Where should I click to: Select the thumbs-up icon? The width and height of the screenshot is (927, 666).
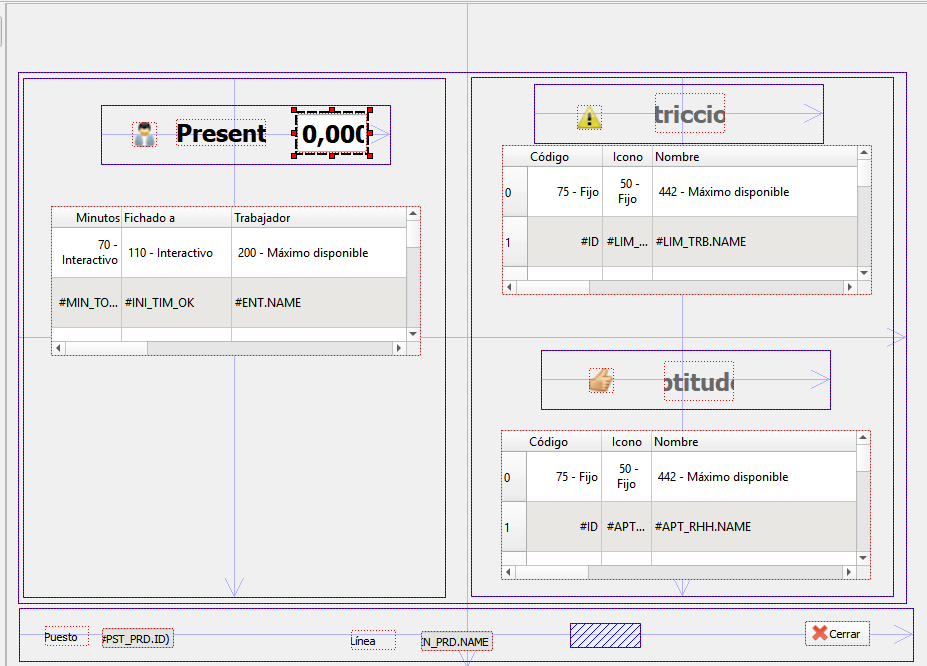[601, 380]
